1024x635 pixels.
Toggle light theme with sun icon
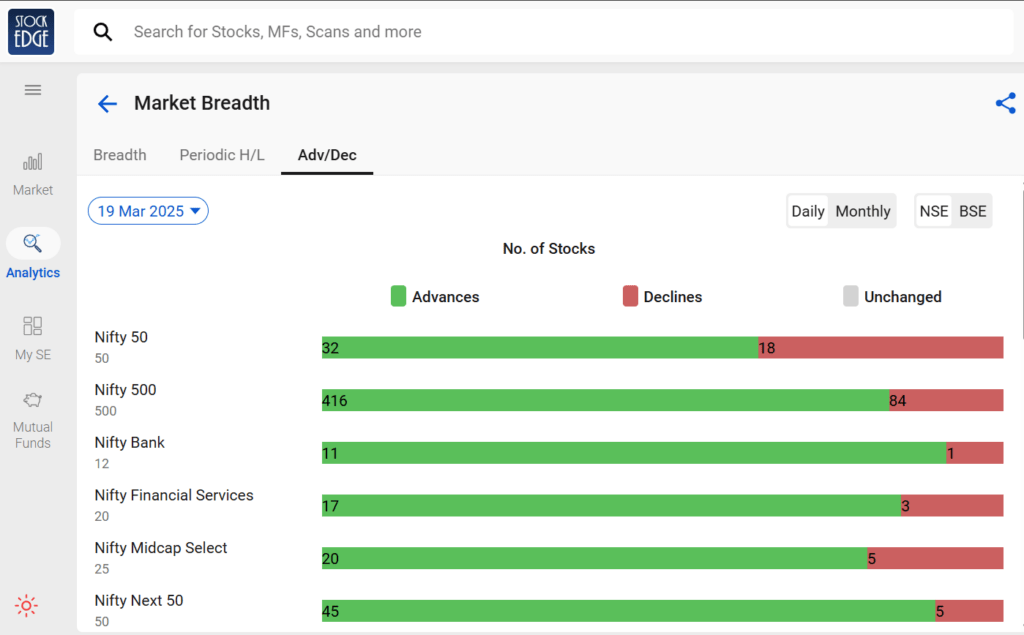[26, 605]
